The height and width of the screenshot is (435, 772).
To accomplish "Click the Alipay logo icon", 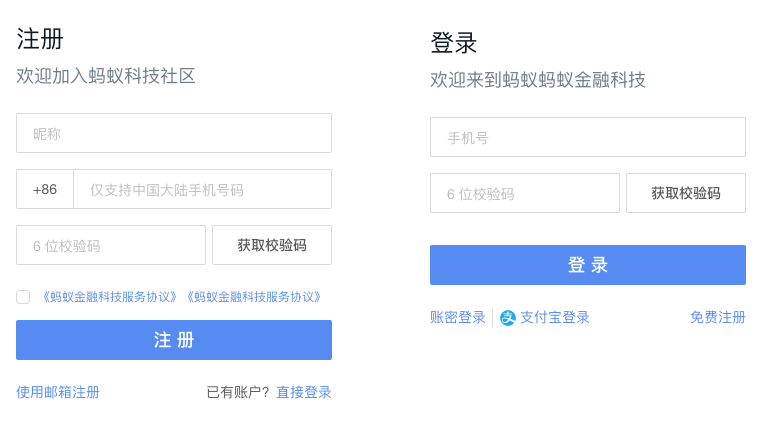I will pyautogui.click(x=508, y=318).
